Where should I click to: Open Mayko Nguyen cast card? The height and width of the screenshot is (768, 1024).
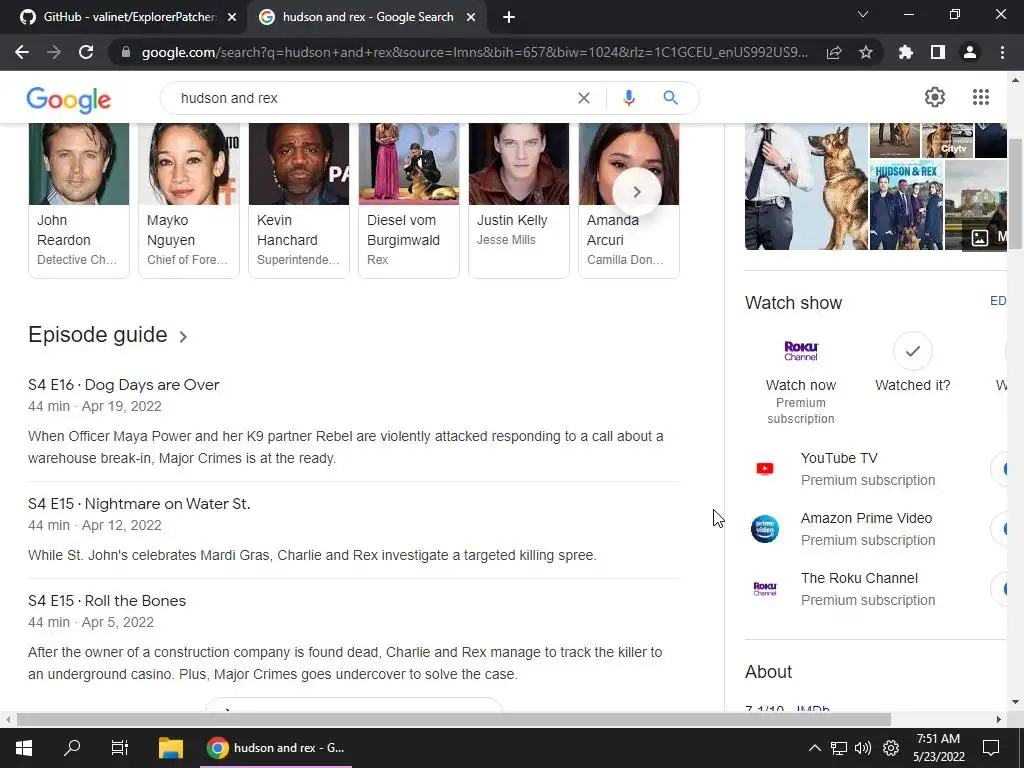point(189,200)
